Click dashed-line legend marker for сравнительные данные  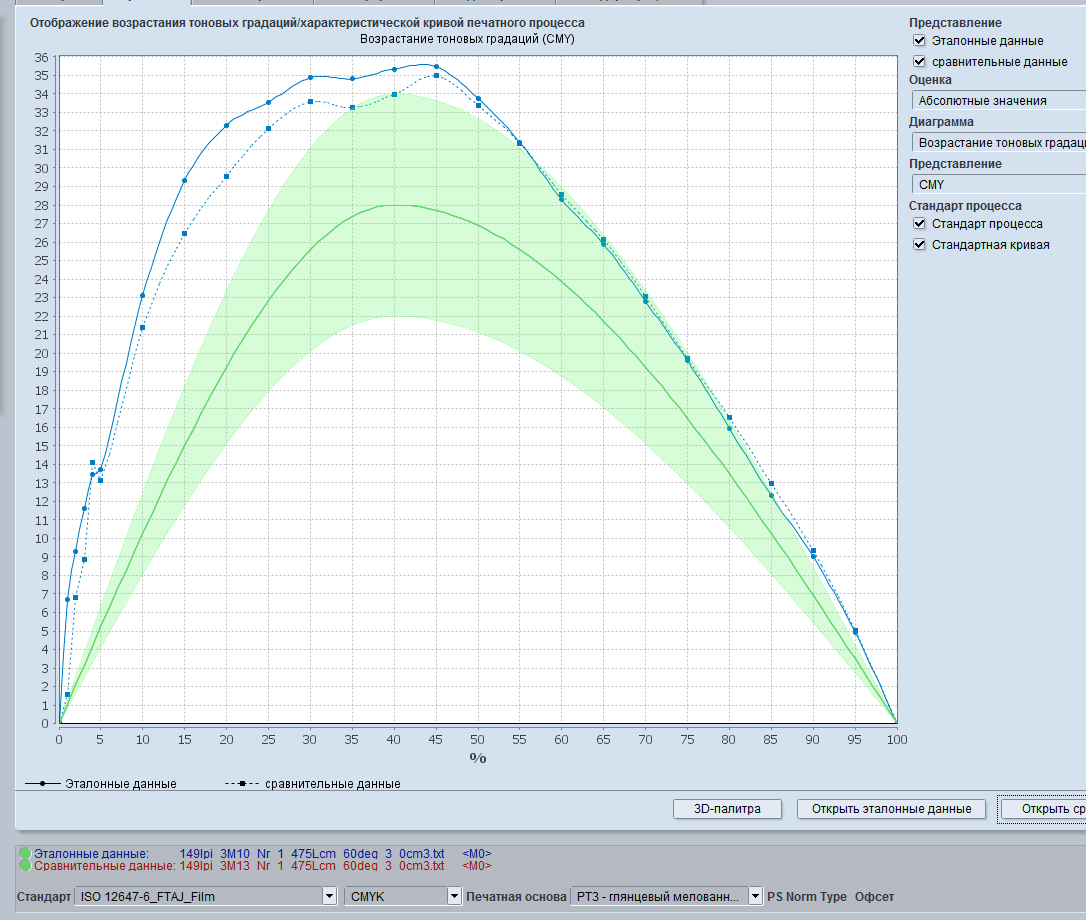[243, 784]
